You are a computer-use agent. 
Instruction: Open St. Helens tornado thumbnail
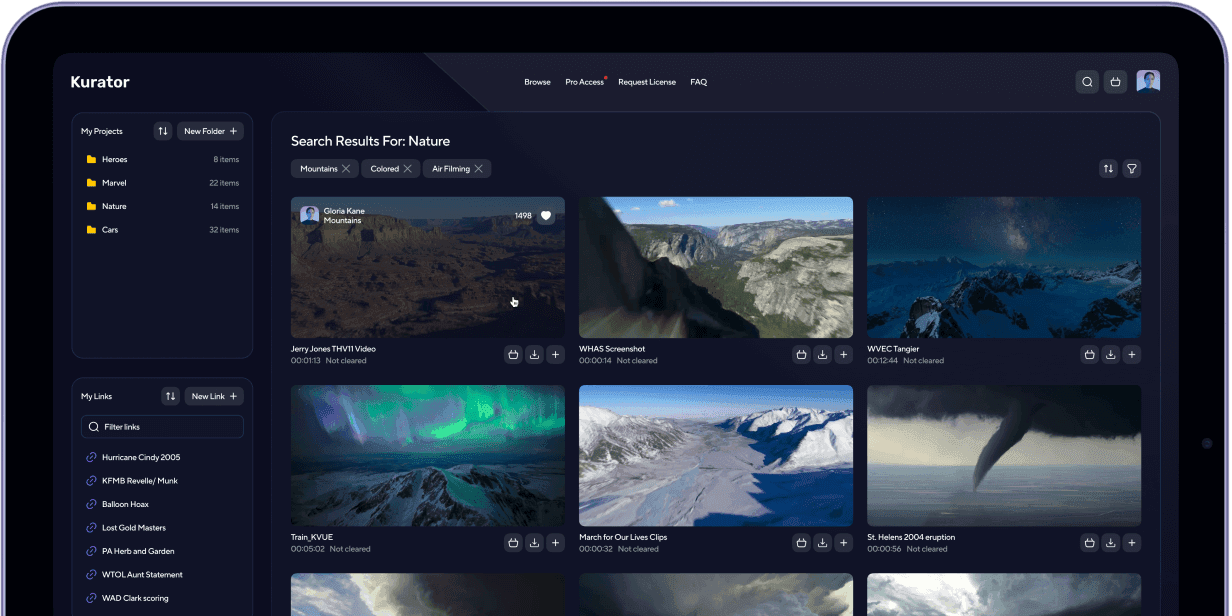pyautogui.click(x=1004, y=456)
